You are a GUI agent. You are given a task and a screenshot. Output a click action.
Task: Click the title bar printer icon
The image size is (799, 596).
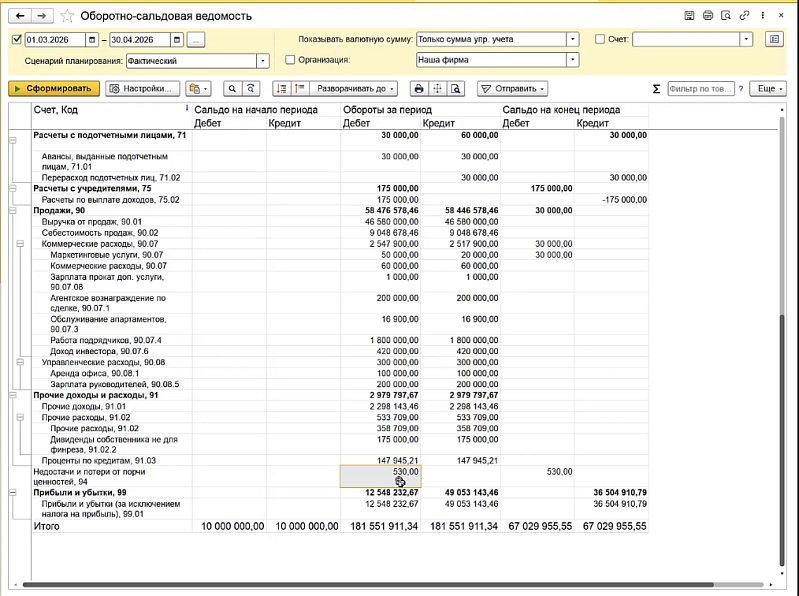(708, 16)
